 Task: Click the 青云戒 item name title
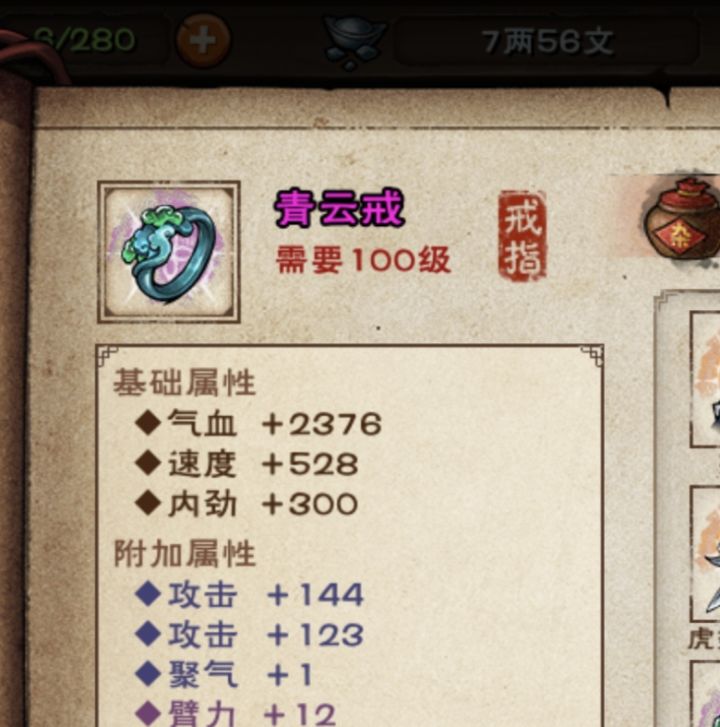(339, 208)
